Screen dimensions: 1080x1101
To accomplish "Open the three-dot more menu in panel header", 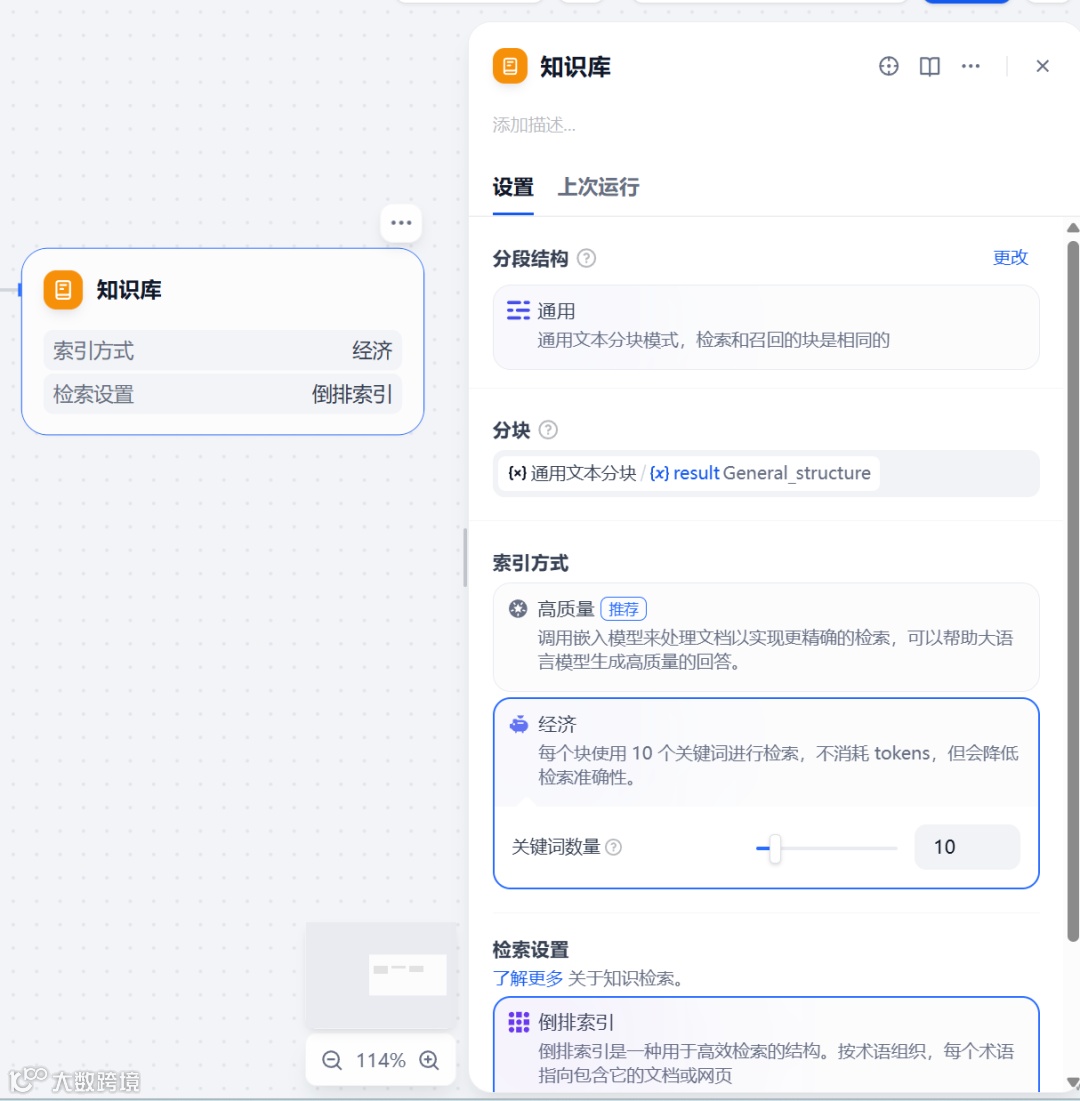I will [x=970, y=66].
